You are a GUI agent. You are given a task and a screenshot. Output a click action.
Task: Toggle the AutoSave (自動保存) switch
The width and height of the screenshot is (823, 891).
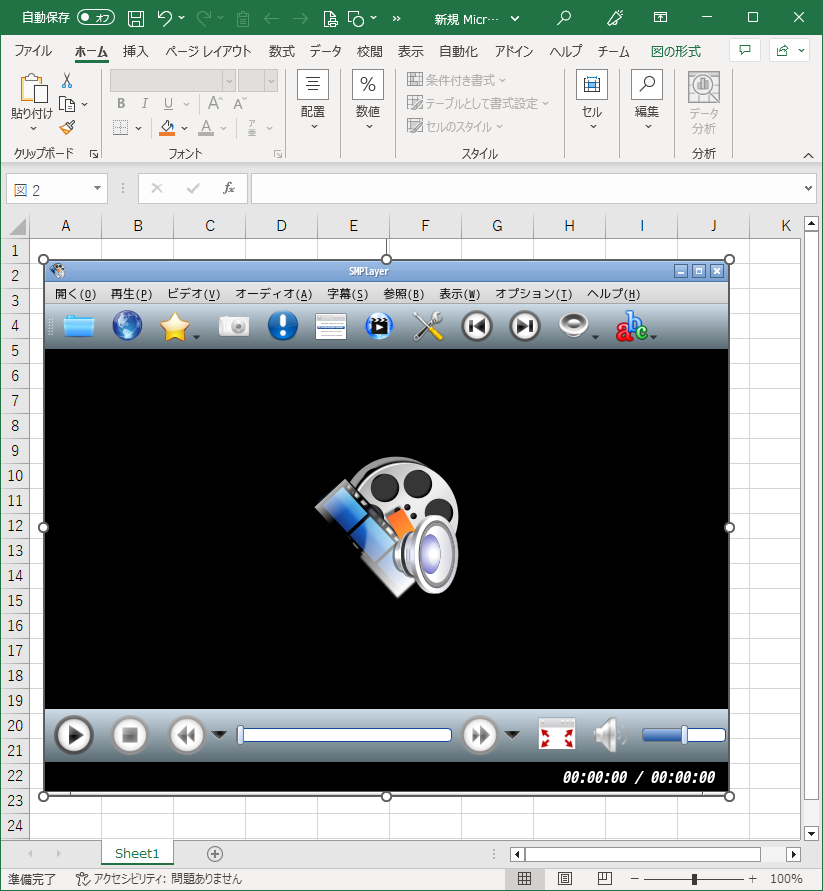pos(95,18)
